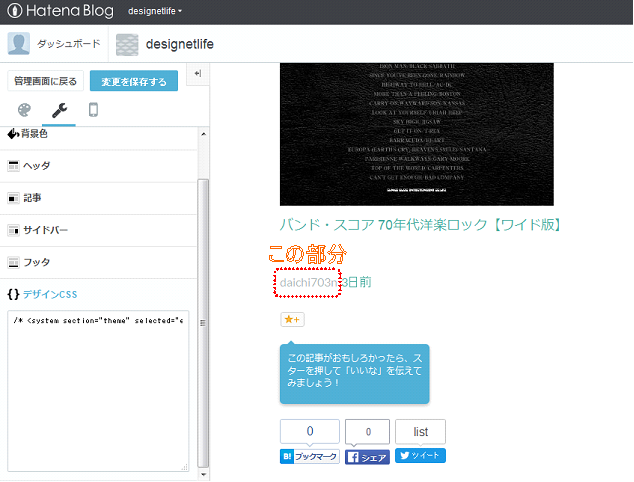Click the Twitter ツイート button
634x482 pixels.
click(x=421, y=455)
